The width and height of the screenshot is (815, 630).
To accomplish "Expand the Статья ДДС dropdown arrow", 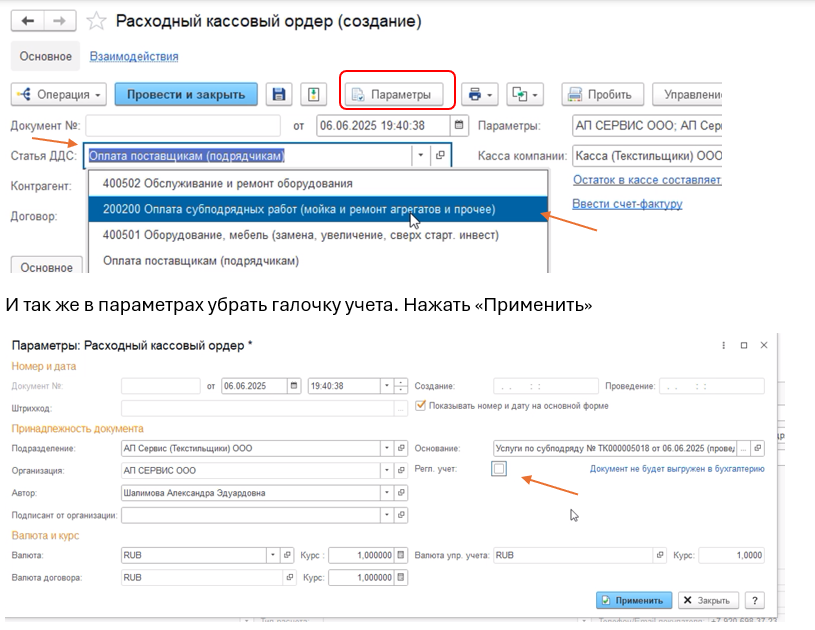I will (421, 156).
